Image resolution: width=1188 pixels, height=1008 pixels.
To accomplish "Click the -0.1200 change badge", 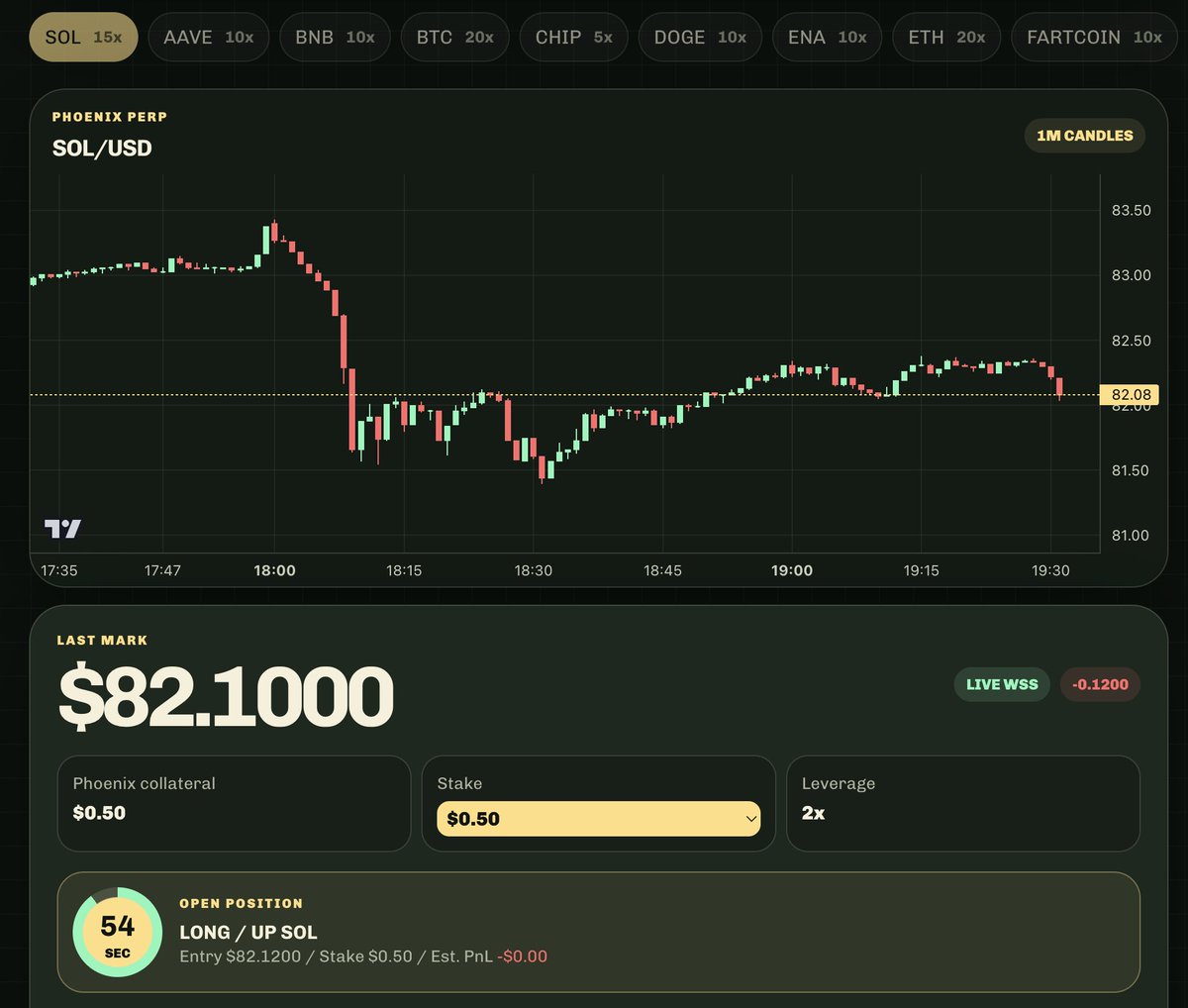I will 1100,684.
